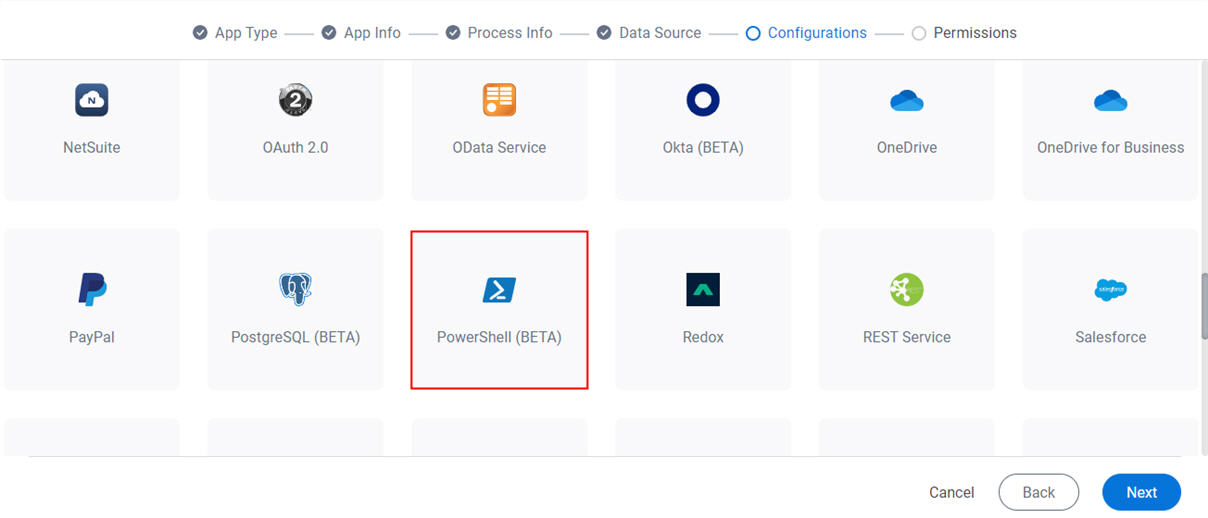Select the OneDrive for Business icon
Screen dimensions: 1208x518
1111,100
